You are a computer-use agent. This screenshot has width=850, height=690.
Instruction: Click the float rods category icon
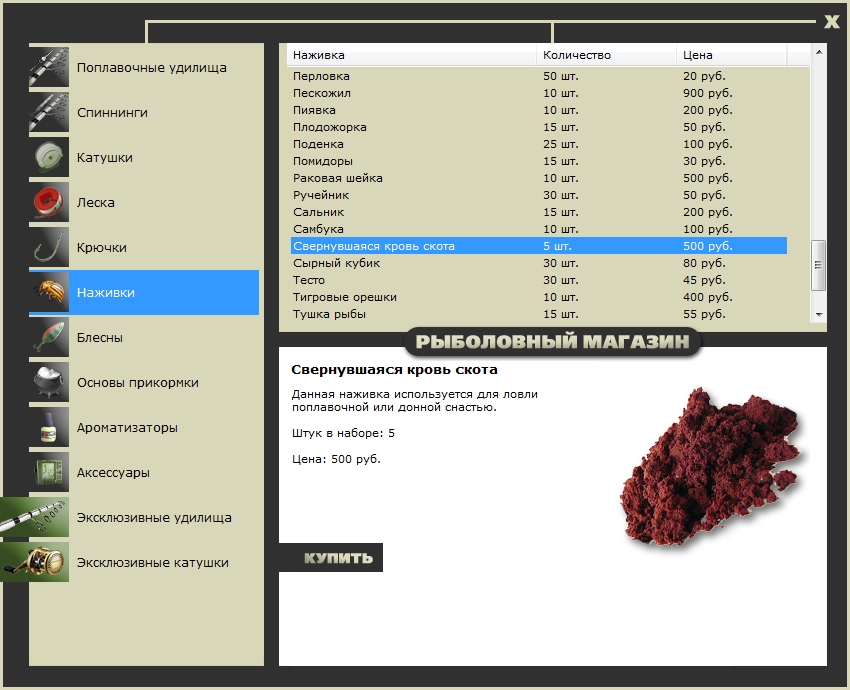click(49, 68)
